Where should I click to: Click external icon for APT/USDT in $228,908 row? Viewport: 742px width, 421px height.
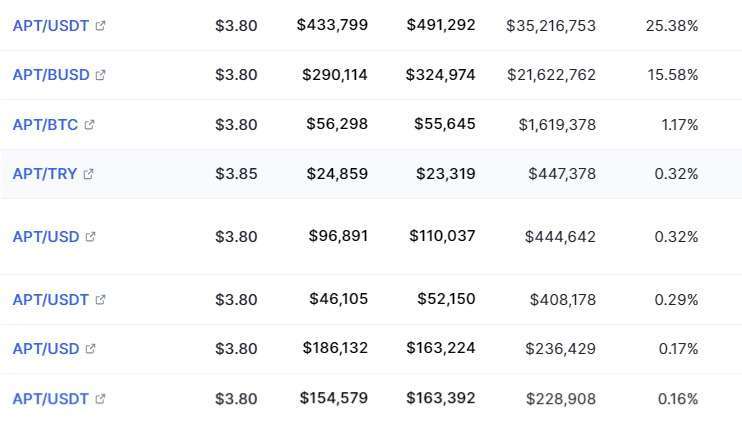tap(100, 399)
